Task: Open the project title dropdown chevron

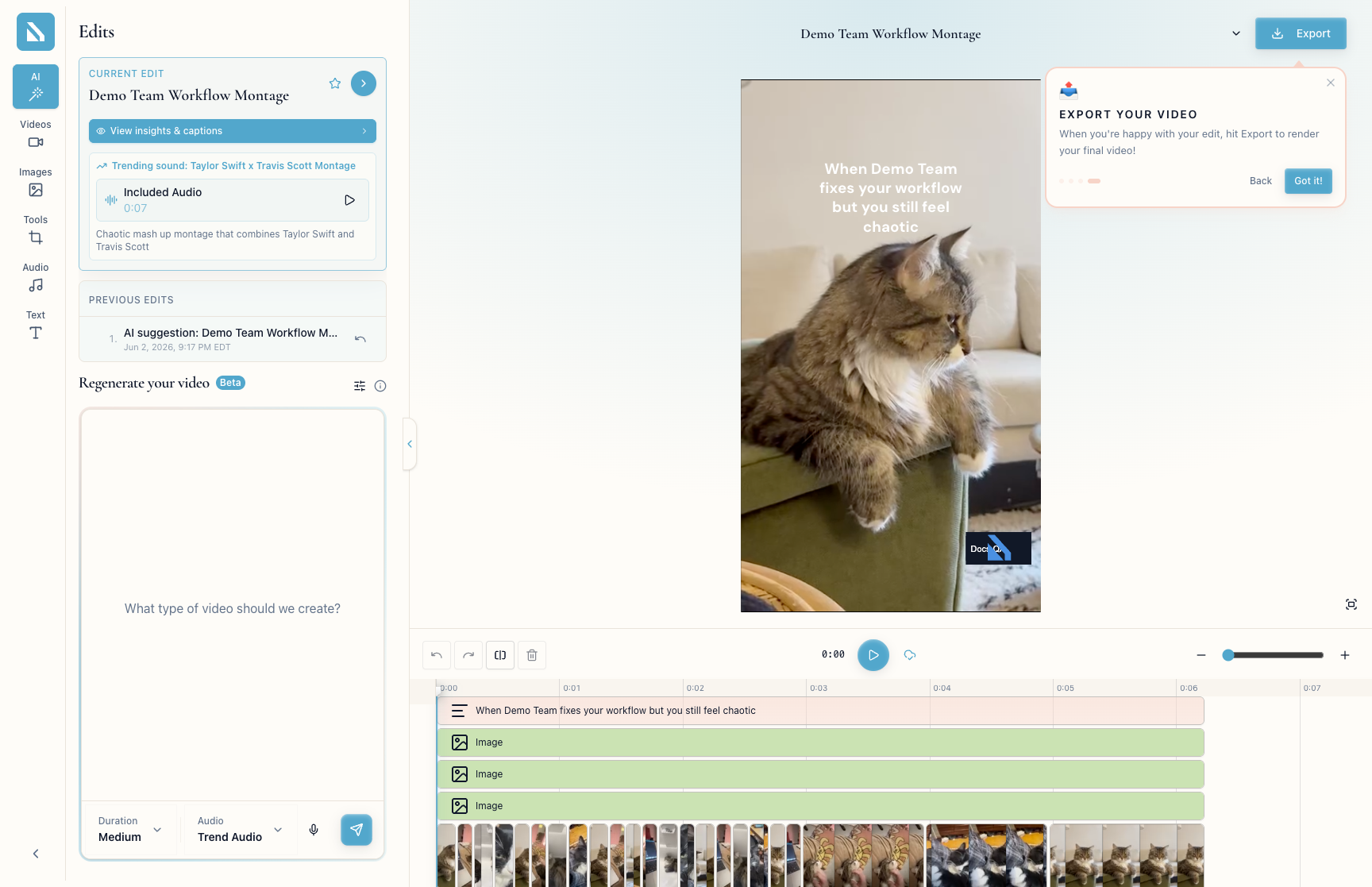Action: [1236, 33]
